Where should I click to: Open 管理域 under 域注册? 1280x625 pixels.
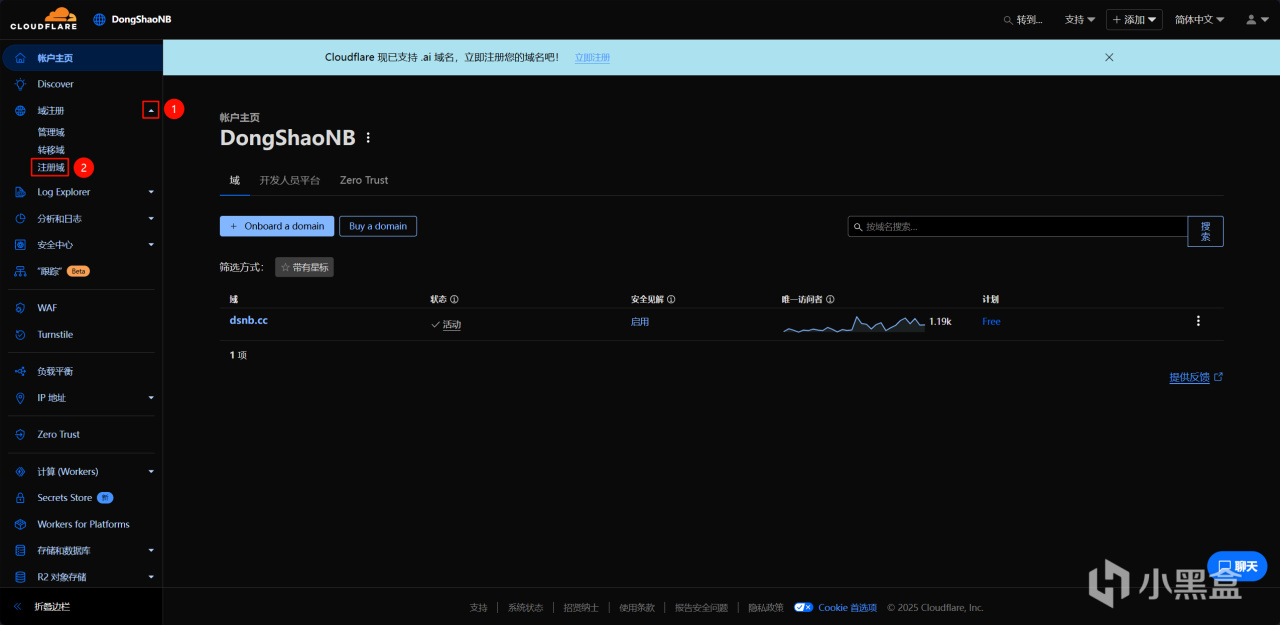(51, 132)
